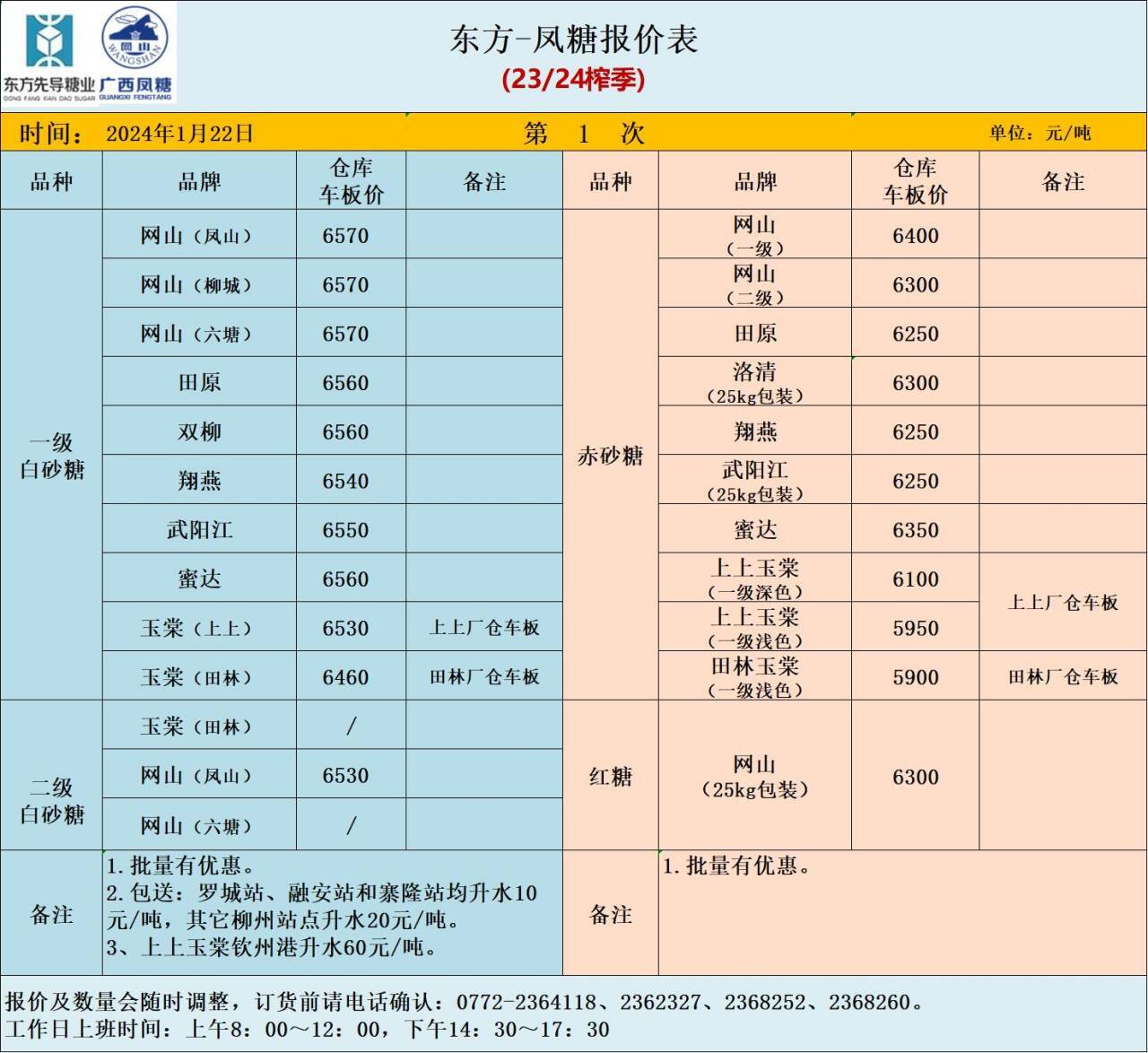The width and height of the screenshot is (1148, 1053).
Task: Click the 广西凤糖 Wangshan logo
Action: (x=135, y=52)
